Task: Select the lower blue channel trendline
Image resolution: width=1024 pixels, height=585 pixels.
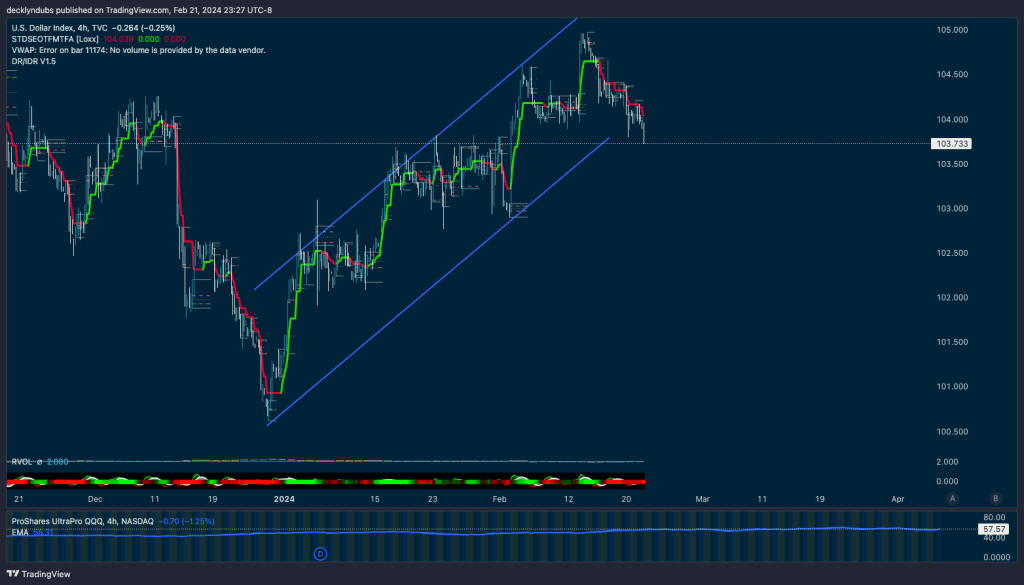Action: 440,282
